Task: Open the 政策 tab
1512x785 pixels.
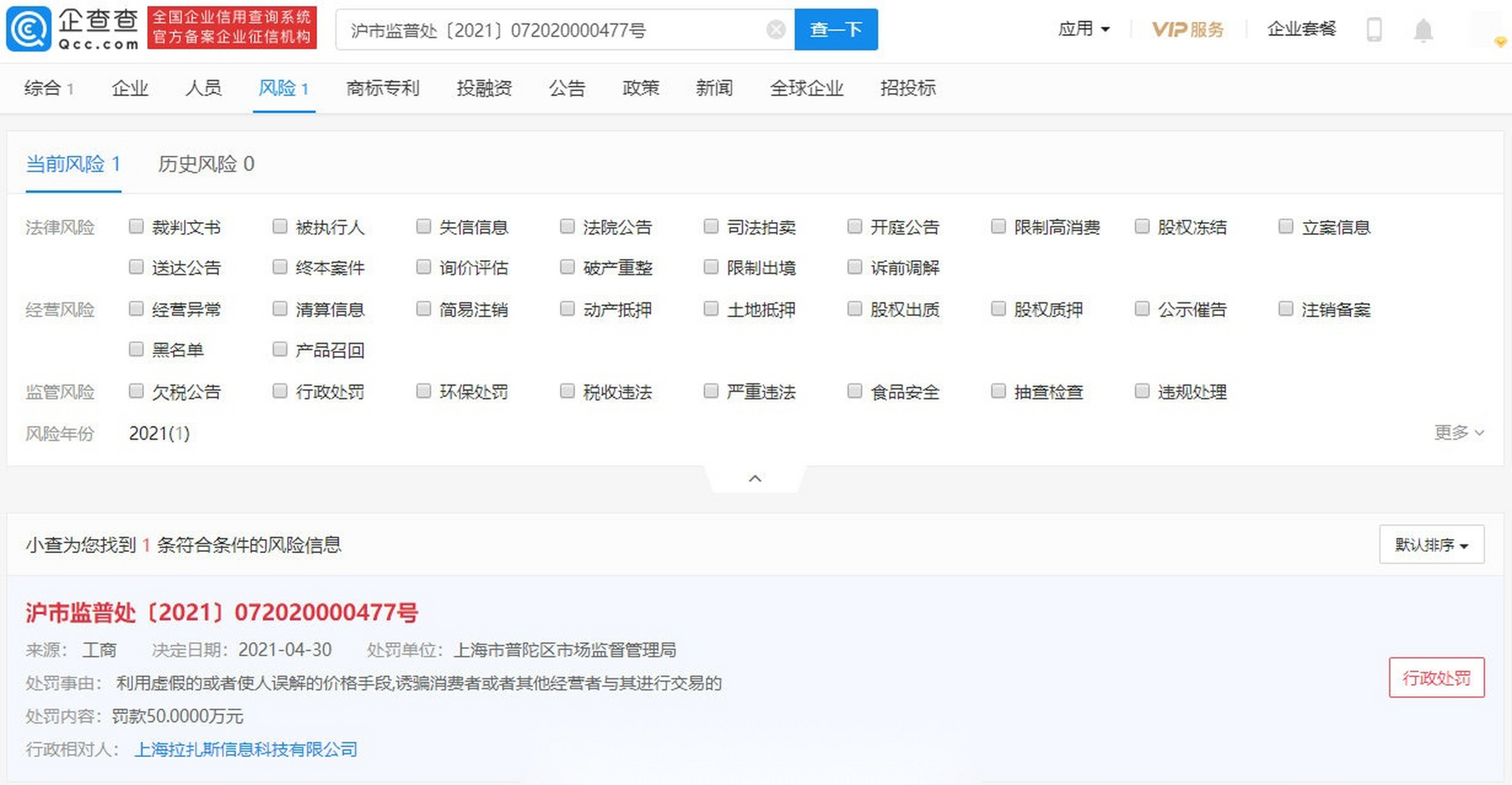Action: click(640, 88)
